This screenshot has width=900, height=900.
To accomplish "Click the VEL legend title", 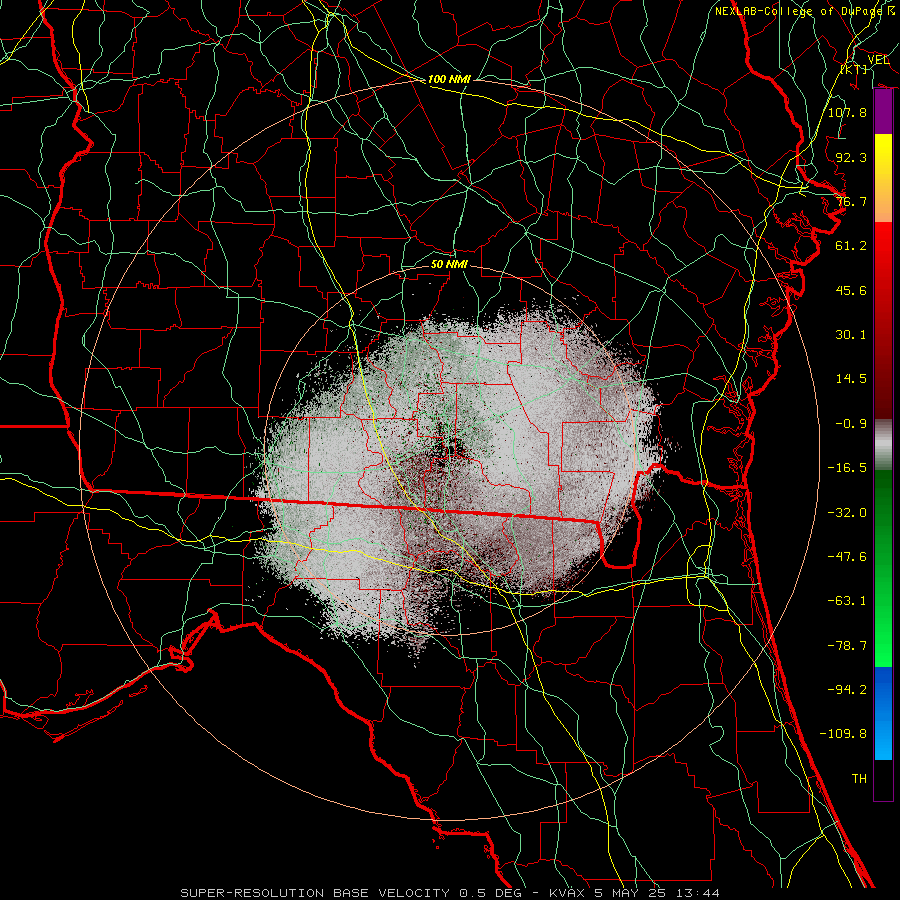I will (x=878, y=60).
